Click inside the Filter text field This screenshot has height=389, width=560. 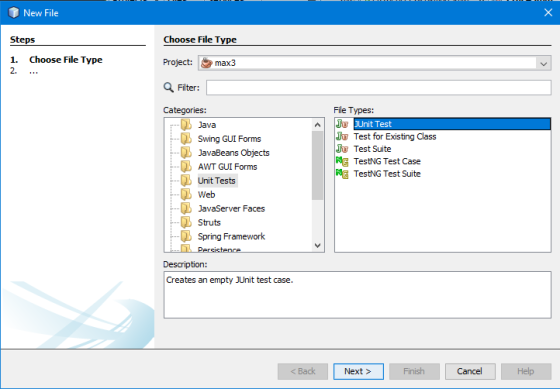tap(379, 88)
